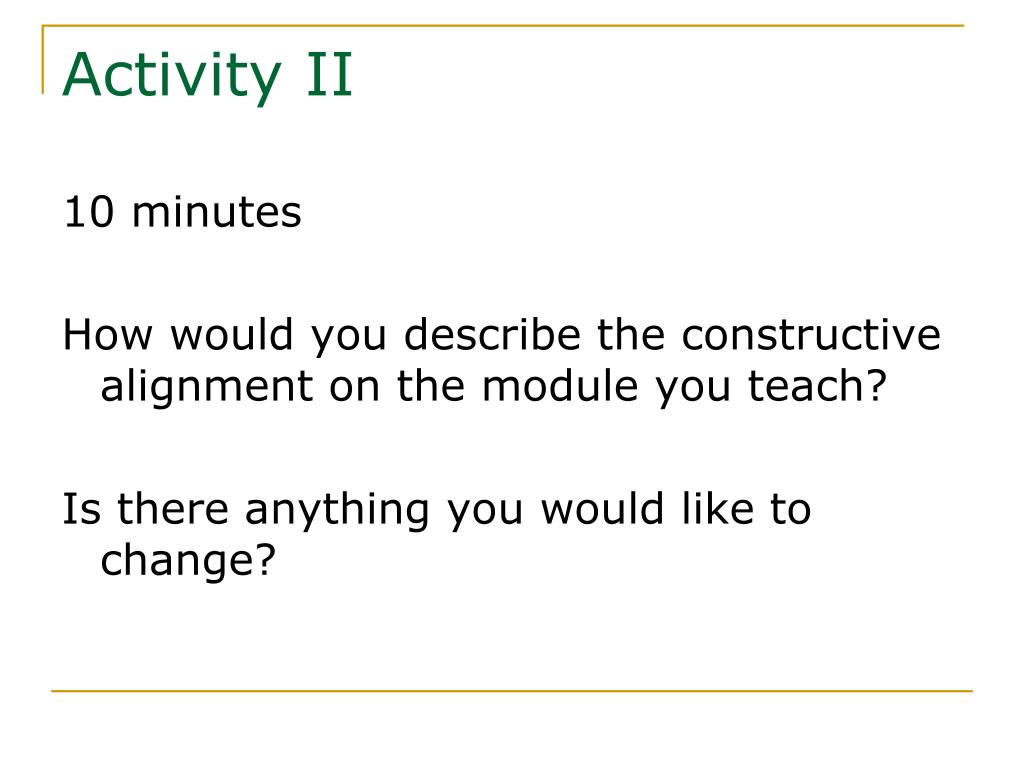
Task: Click the word "minutes"
Action: pyautogui.click(x=216, y=212)
